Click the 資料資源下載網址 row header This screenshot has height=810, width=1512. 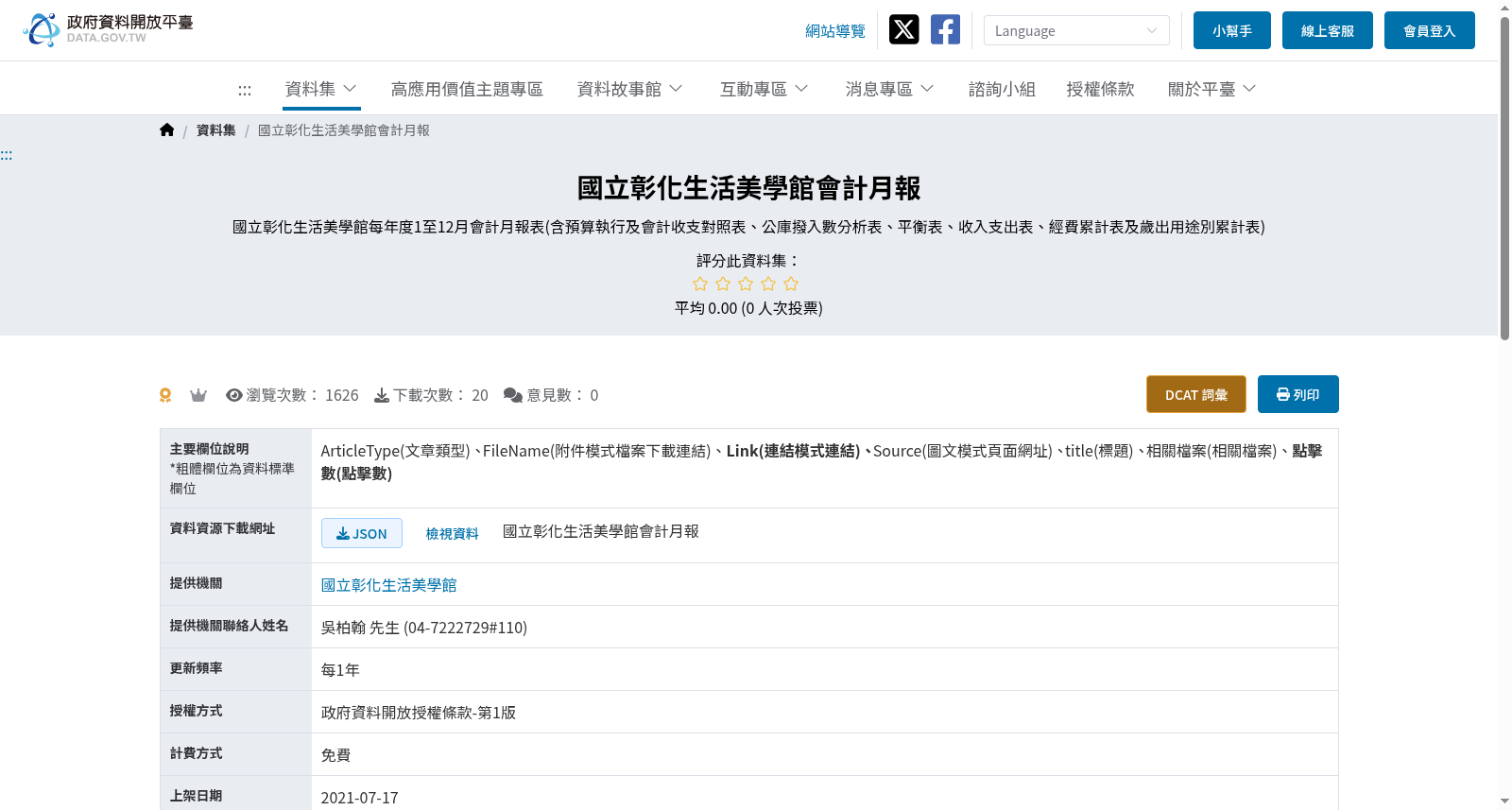pos(222,528)
